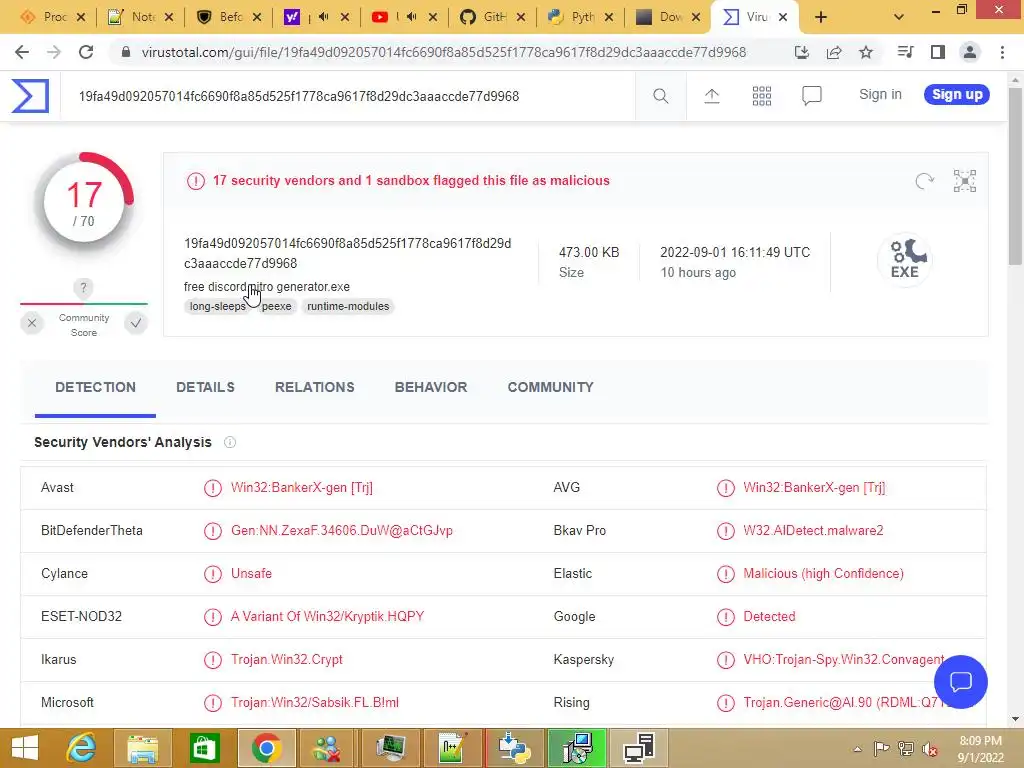Viewport: 1024px width, 768px height.
Task: Vote positive with the check icon
Action: (136, 323)
